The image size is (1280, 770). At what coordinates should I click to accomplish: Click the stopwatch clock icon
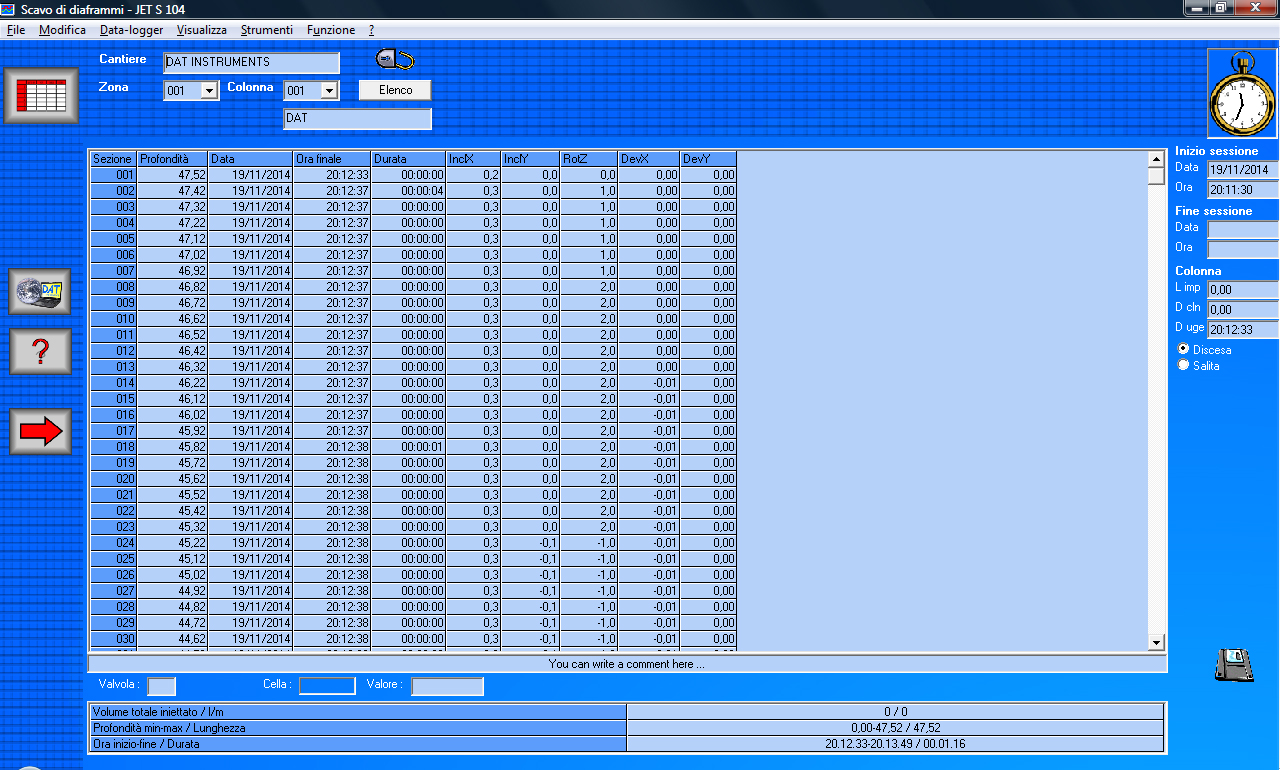click(x=1242, y=93)
